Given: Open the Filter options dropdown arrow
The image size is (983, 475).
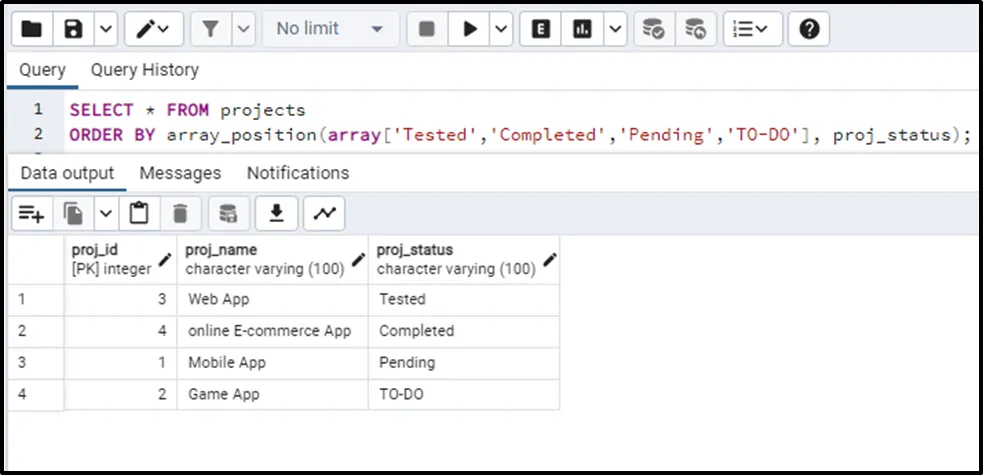Looking at the screenshot, I should (x=244, y=29).
